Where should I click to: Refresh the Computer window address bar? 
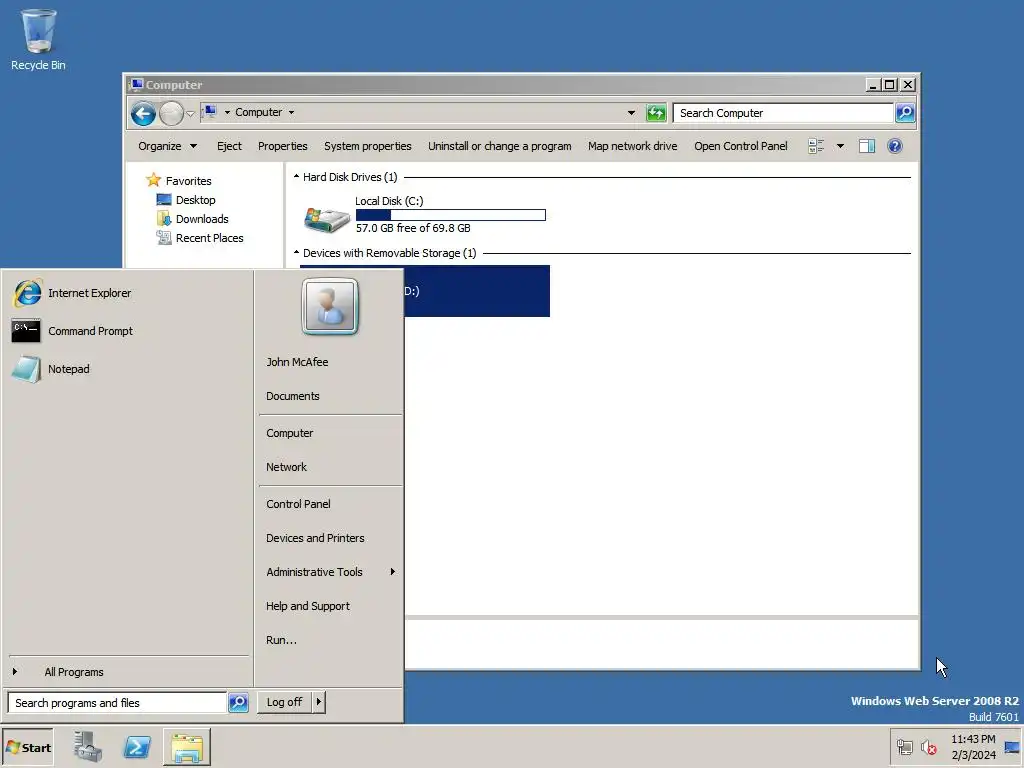[x=656, y=113]
